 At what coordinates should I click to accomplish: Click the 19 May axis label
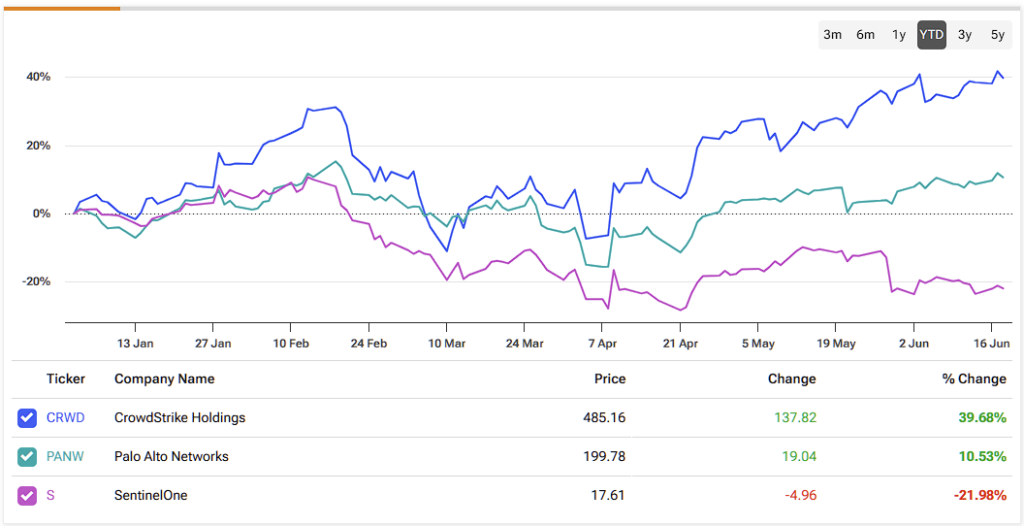[x=836, y=344]
